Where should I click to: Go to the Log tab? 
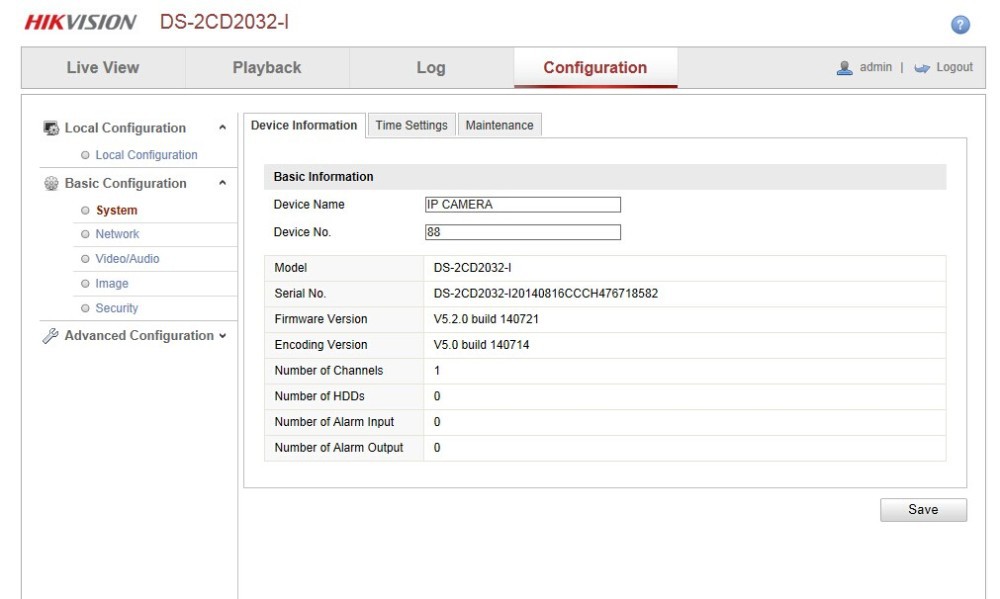(x=431, y=68)
